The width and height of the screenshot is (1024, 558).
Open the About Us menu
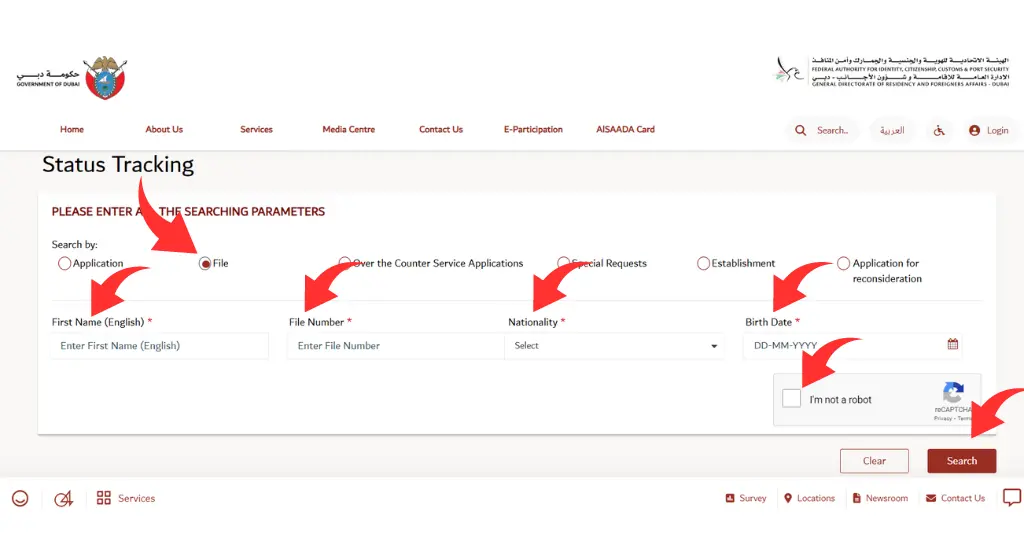click(x=164, y=129)
